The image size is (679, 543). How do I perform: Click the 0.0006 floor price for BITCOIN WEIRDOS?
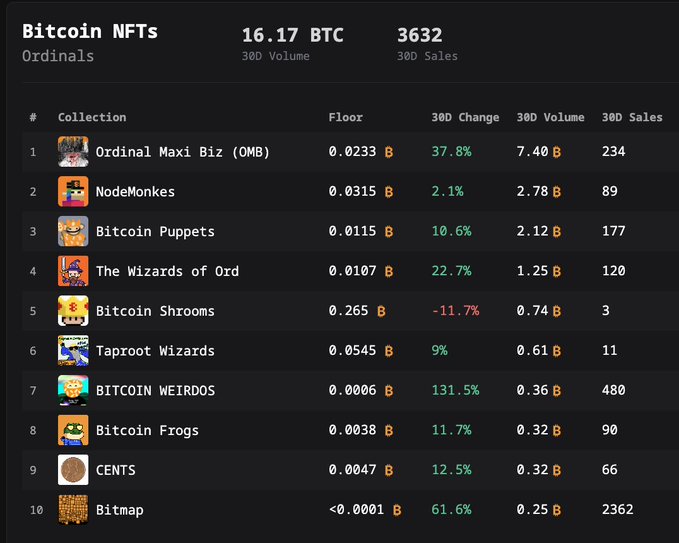352,391
